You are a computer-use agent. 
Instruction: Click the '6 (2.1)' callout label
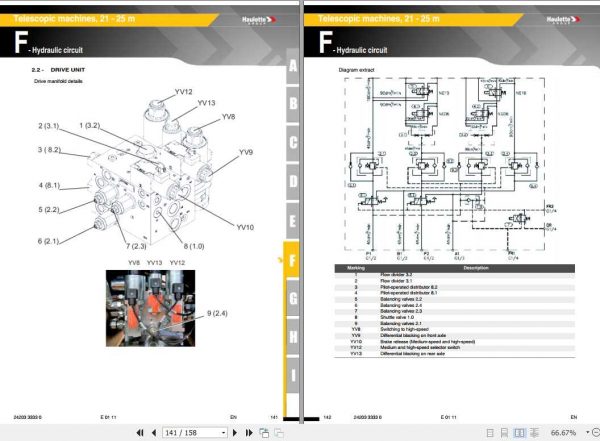[x=48, y=241]
